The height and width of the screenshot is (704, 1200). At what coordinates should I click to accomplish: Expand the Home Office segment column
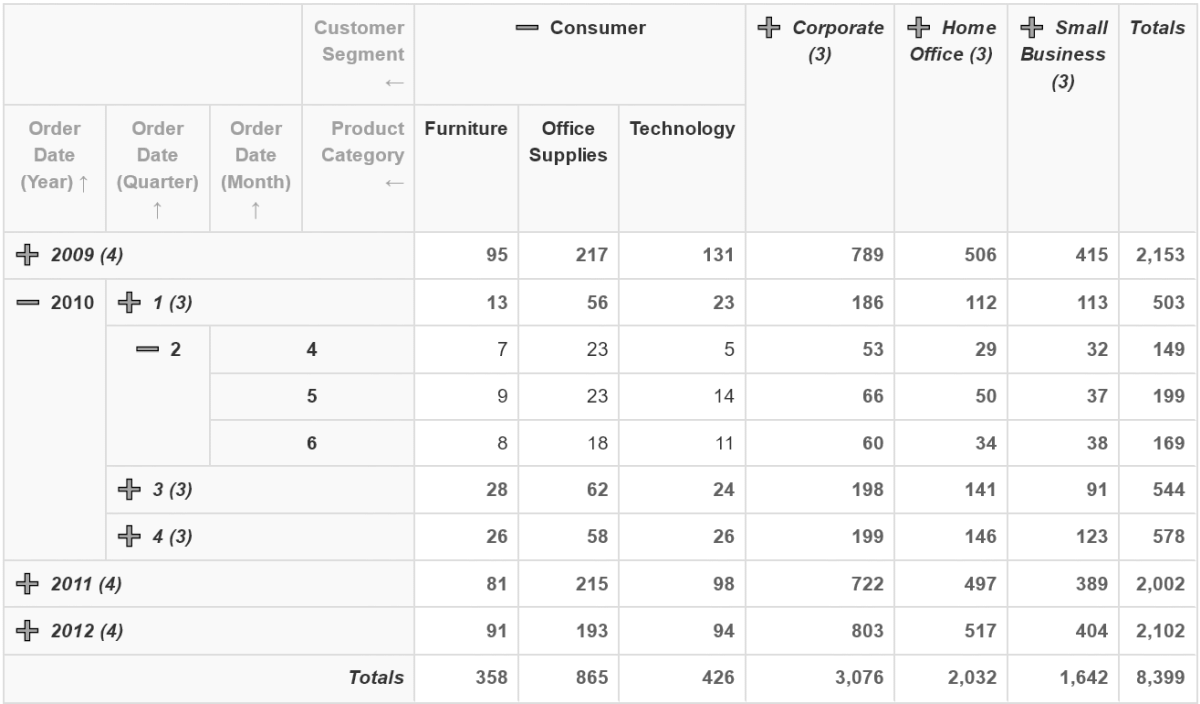tap(920, 28)
